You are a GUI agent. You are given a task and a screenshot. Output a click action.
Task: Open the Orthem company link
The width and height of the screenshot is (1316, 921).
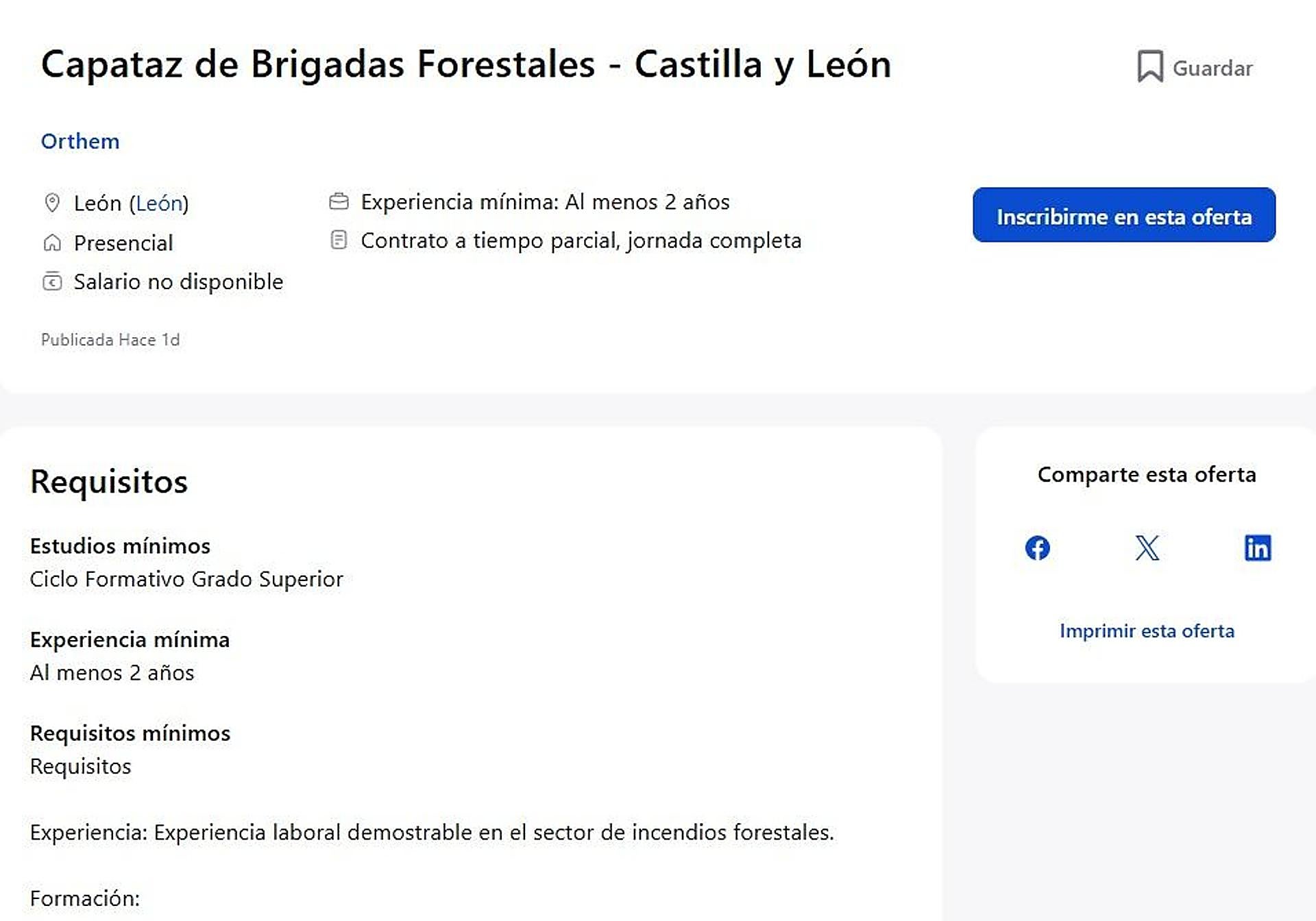(80, 141)
